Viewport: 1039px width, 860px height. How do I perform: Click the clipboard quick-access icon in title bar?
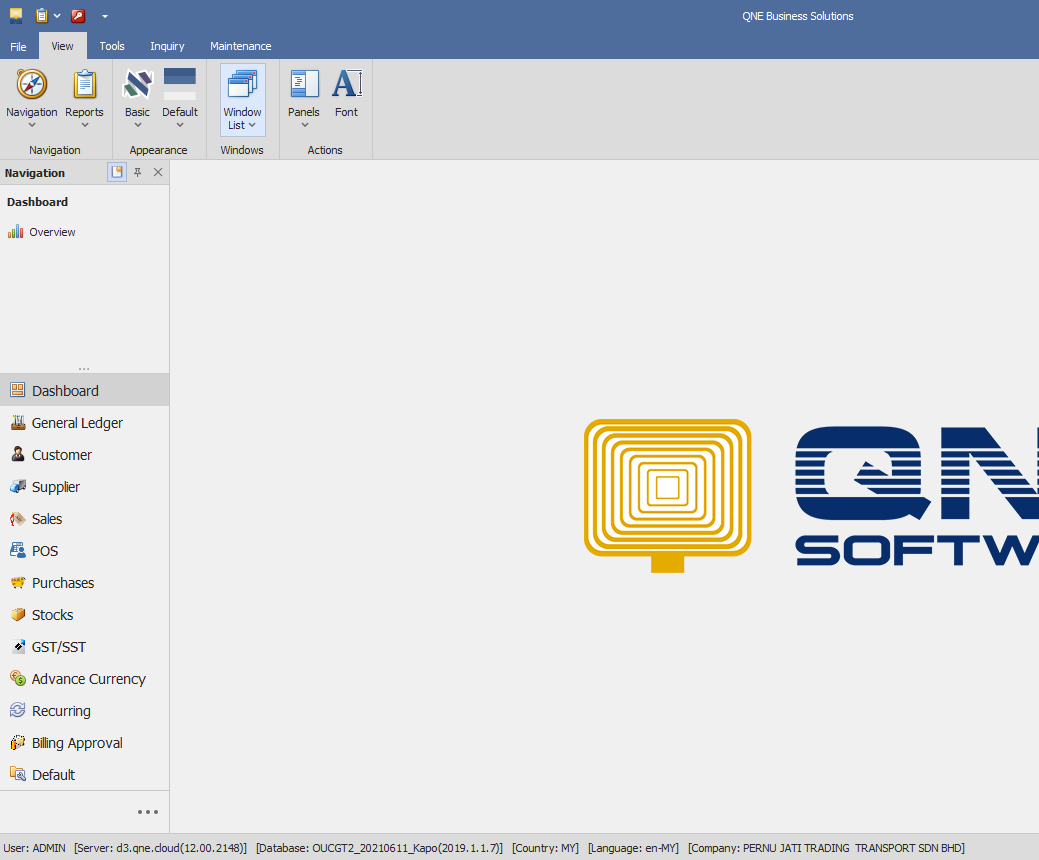point(42,15)
